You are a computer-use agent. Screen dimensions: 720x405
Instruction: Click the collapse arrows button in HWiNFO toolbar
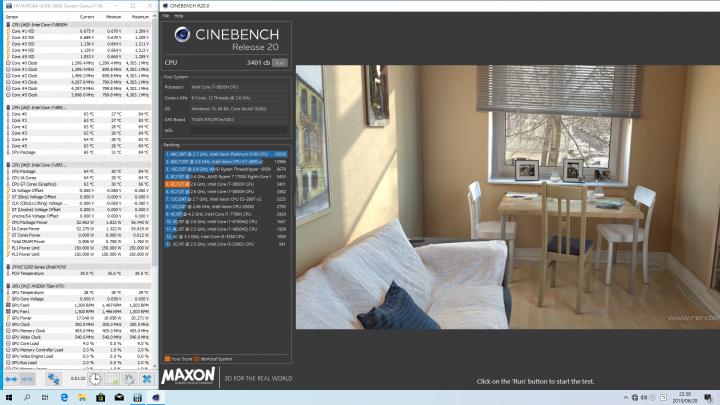pos(28,379)
